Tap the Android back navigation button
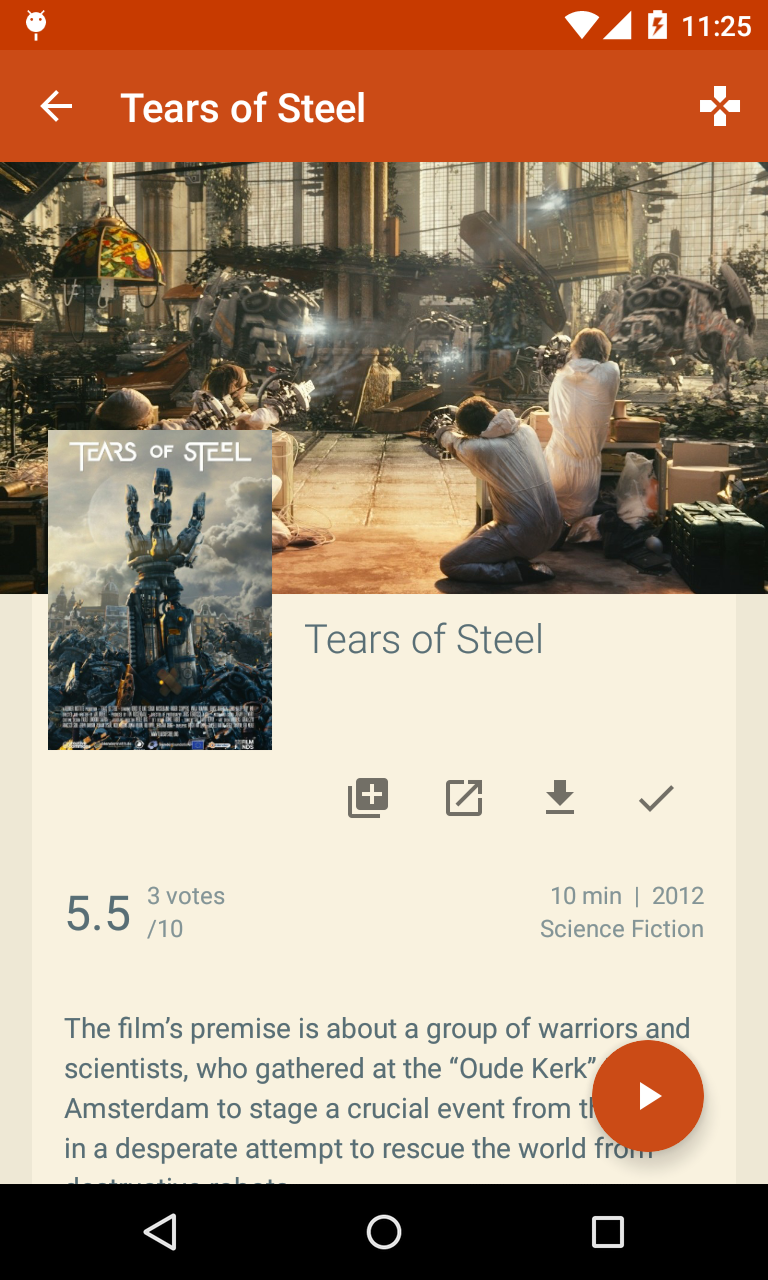 click(160, 1232)
